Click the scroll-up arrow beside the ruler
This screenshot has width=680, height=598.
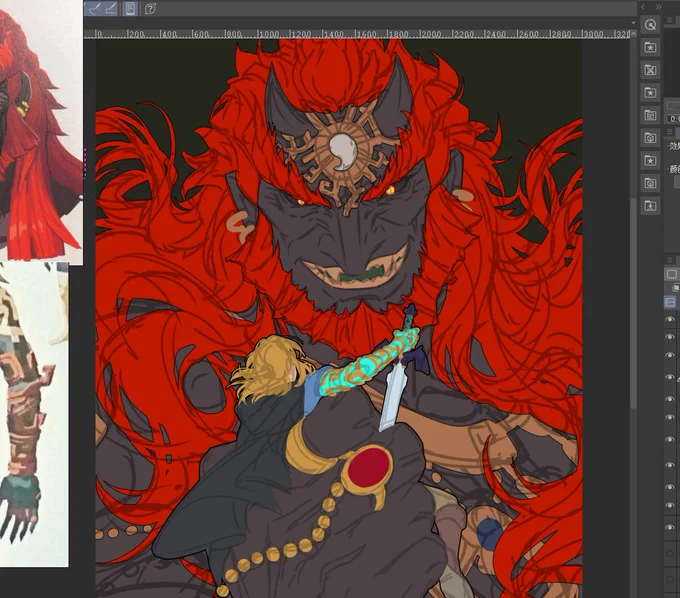click(x=633, y=33)
